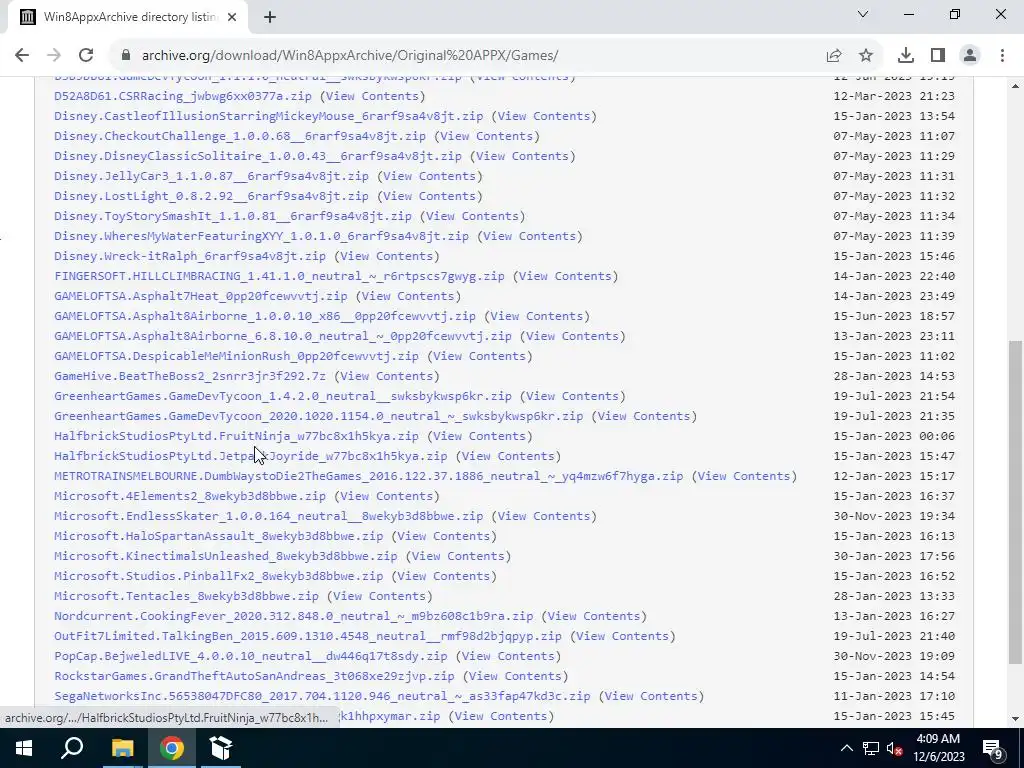Viewport: 1024px width, 768px height.
Task: Open the Chrome profile avatar
Action: click(x=970, y=56)
